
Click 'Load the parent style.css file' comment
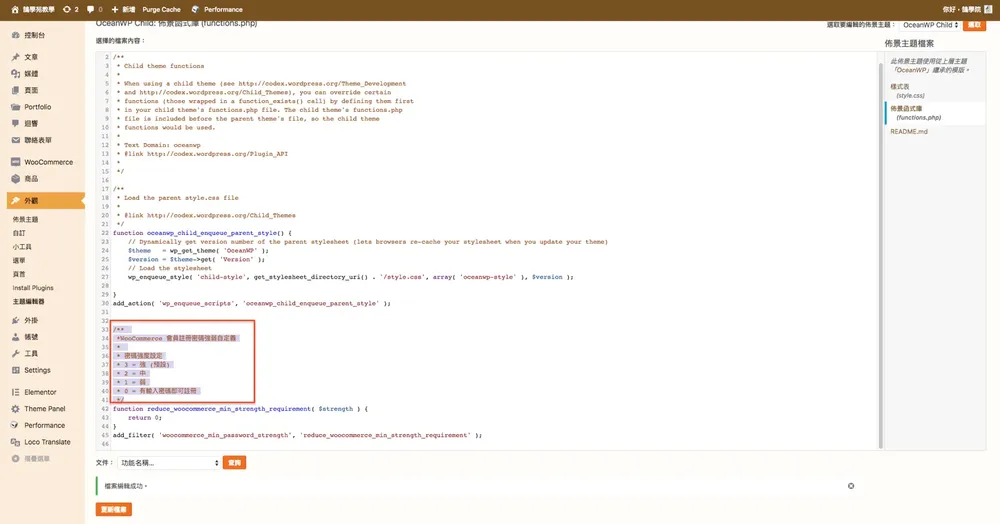(181, 198)
